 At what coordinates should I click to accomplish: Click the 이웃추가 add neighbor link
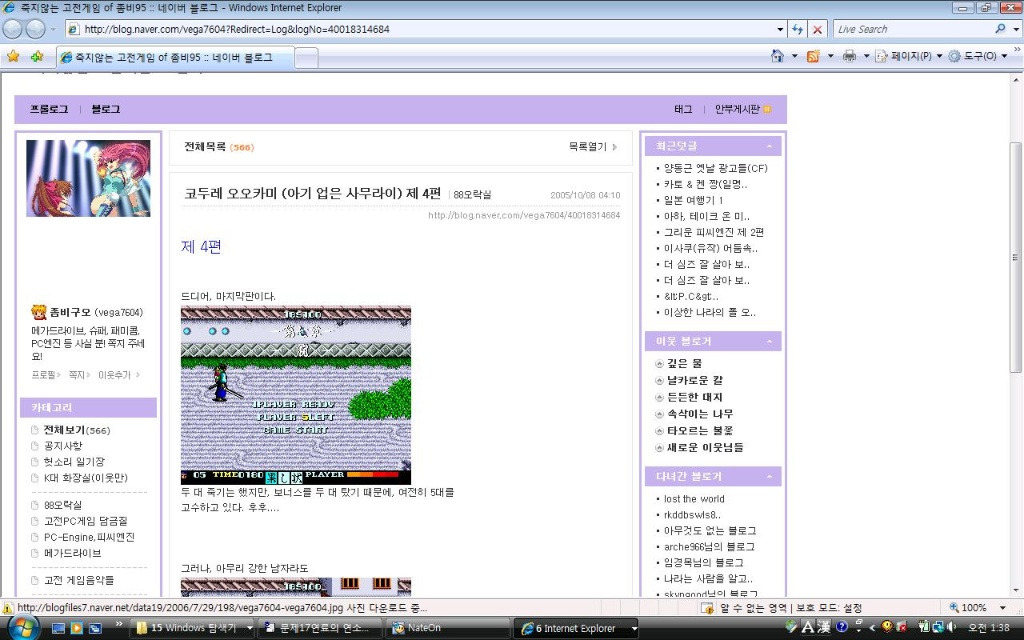[x=114, y=375]
